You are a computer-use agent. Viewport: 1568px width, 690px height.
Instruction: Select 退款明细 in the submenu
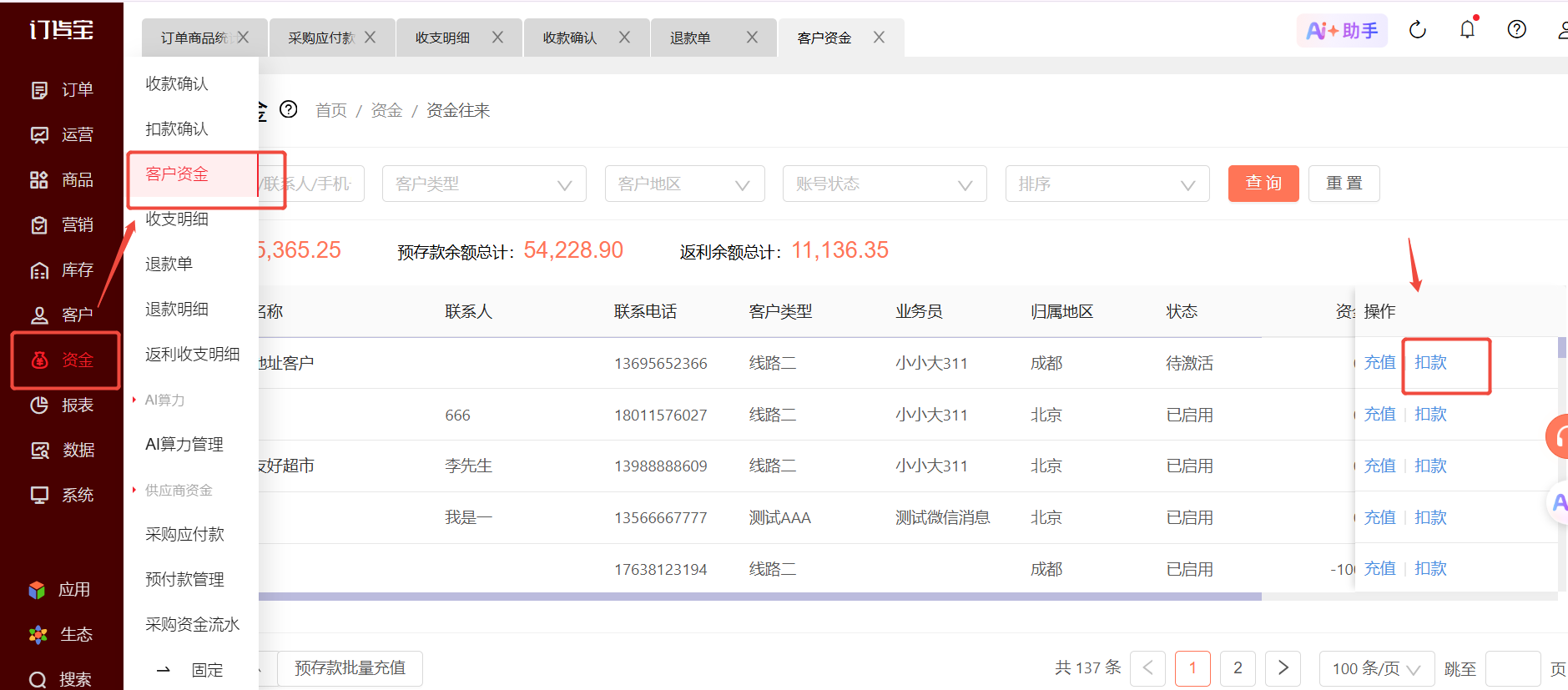(177, 310)
